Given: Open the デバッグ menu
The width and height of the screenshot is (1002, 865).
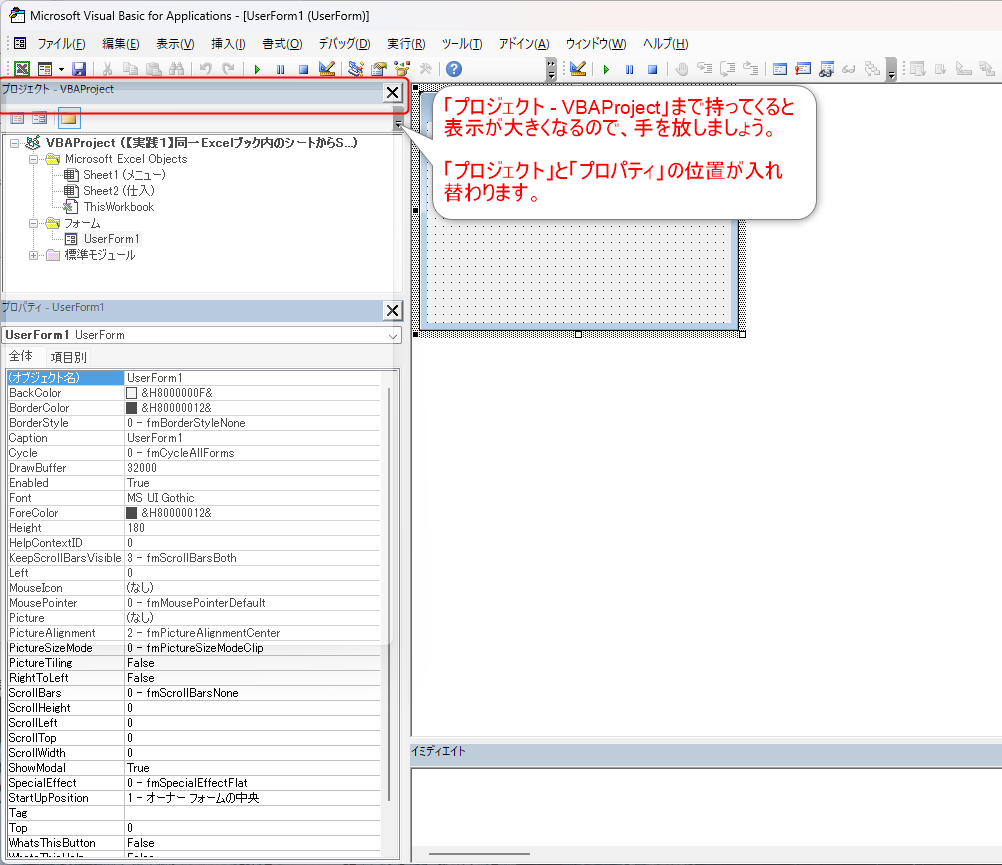Looking at the screenshot, I should (344, 43).
